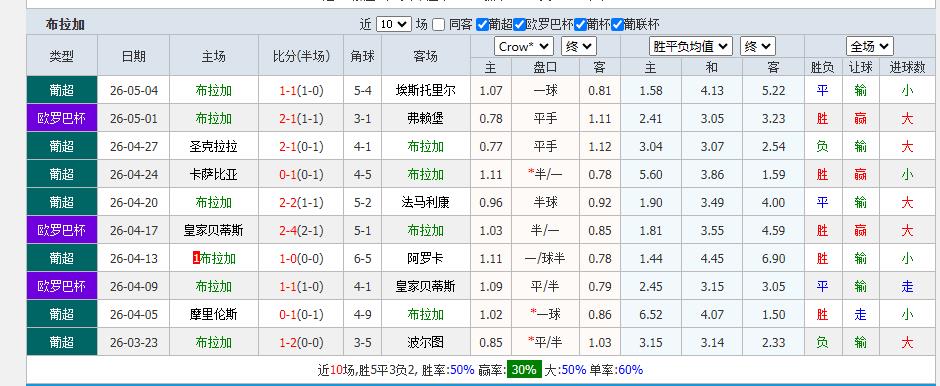Click the 单率:60% statistic
Image resolution: width=940 pixels, height=386 pixels.
click(616, 370)
